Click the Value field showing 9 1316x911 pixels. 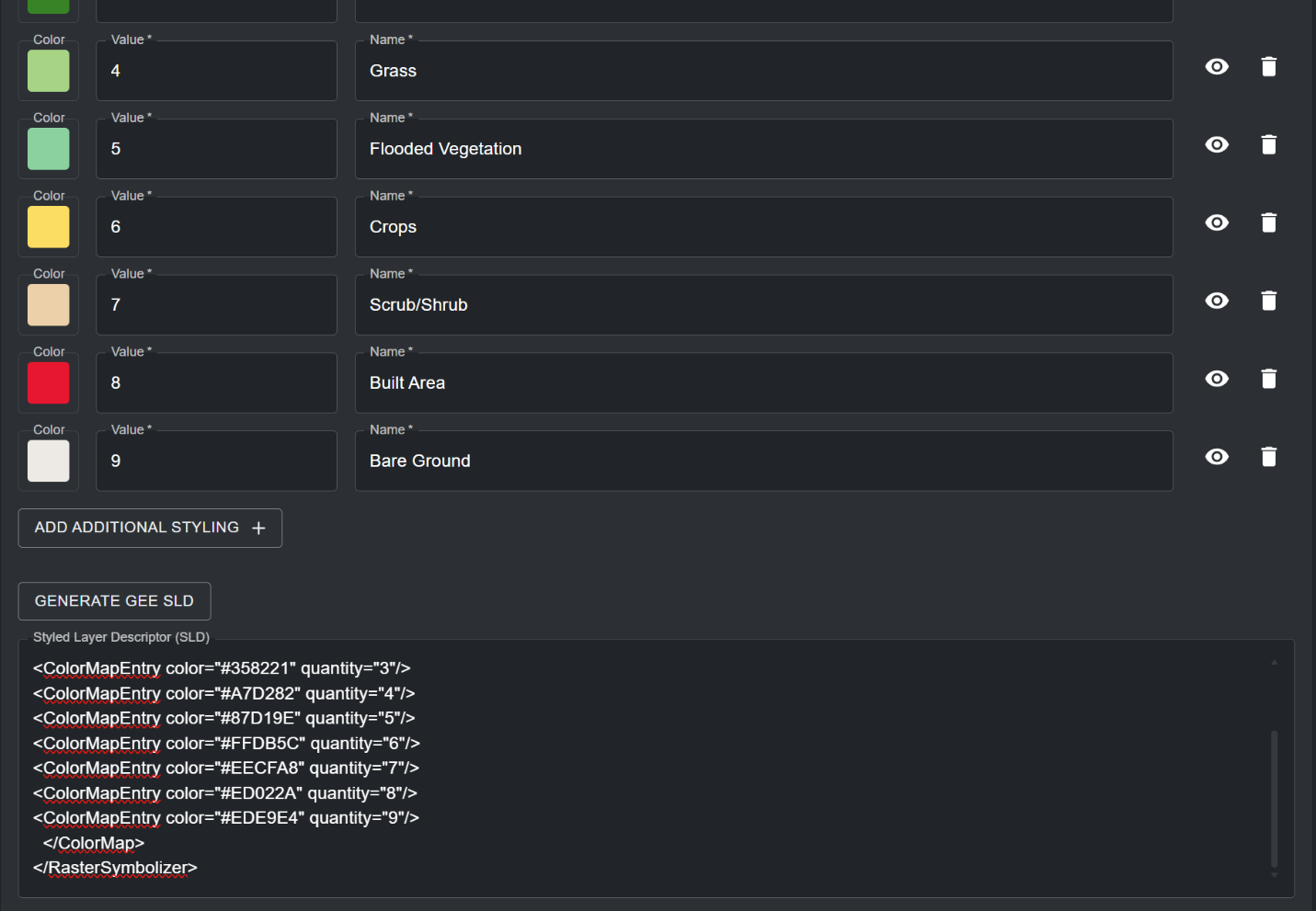[x=216, y=461]
